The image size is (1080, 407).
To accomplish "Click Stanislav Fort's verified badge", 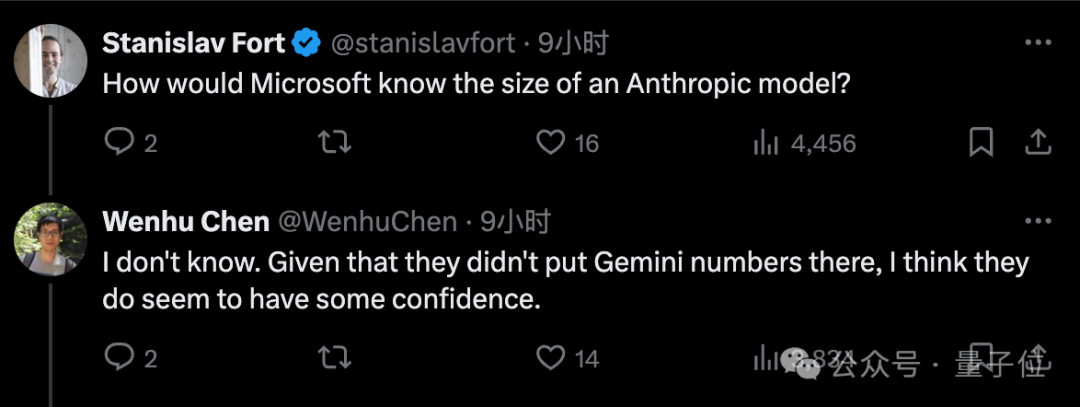I will click(304, 43).
